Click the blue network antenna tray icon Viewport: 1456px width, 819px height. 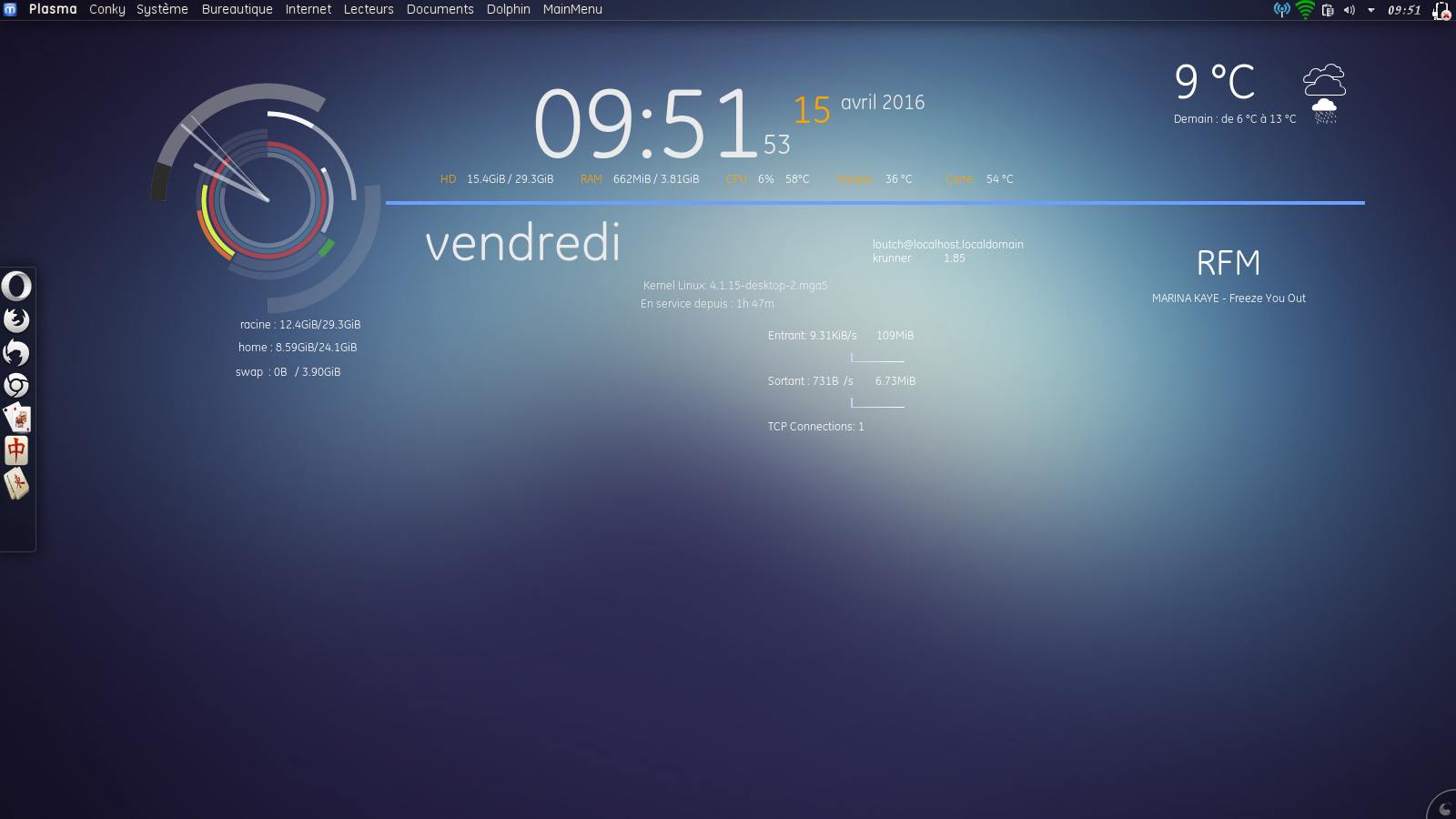1281,10
